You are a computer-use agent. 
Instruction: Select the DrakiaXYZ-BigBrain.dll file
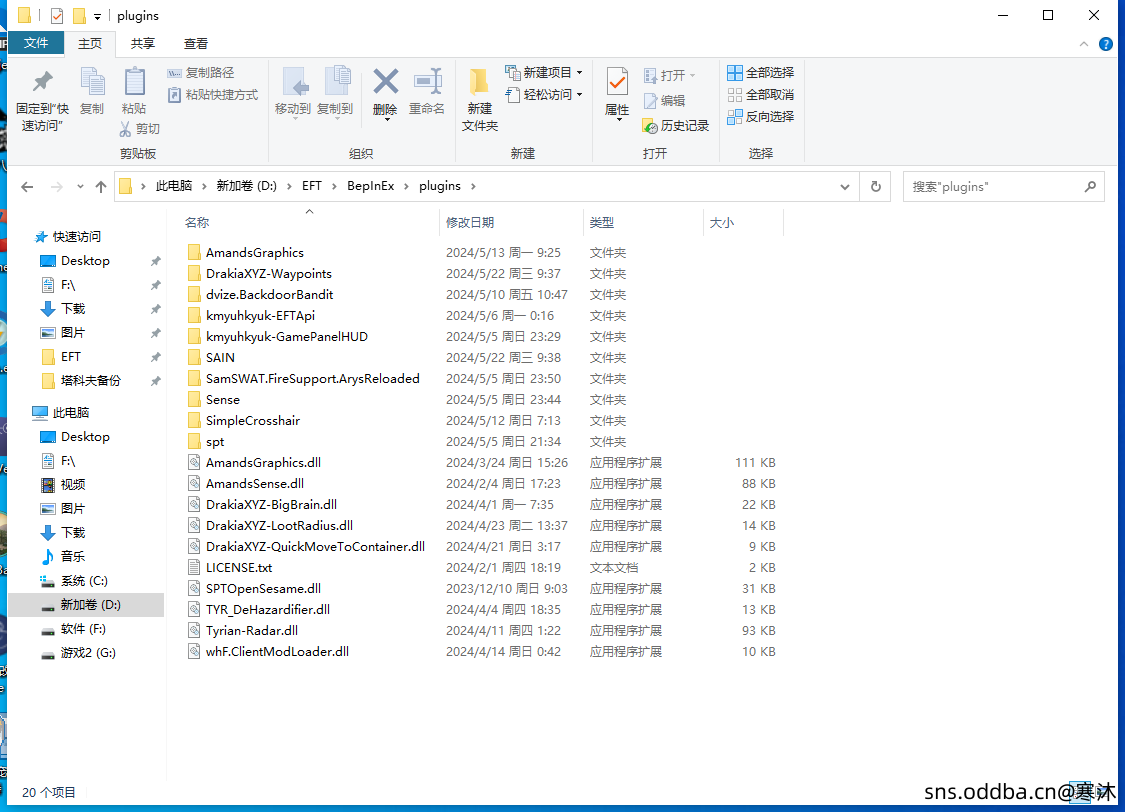tap(270, 504)
